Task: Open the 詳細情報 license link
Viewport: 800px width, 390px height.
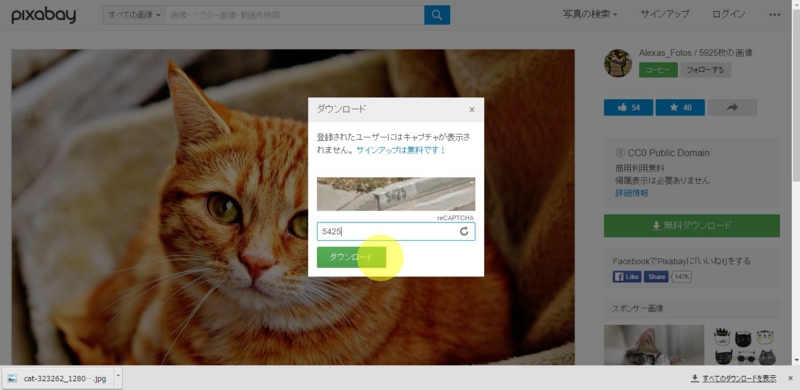Action: 632,193
